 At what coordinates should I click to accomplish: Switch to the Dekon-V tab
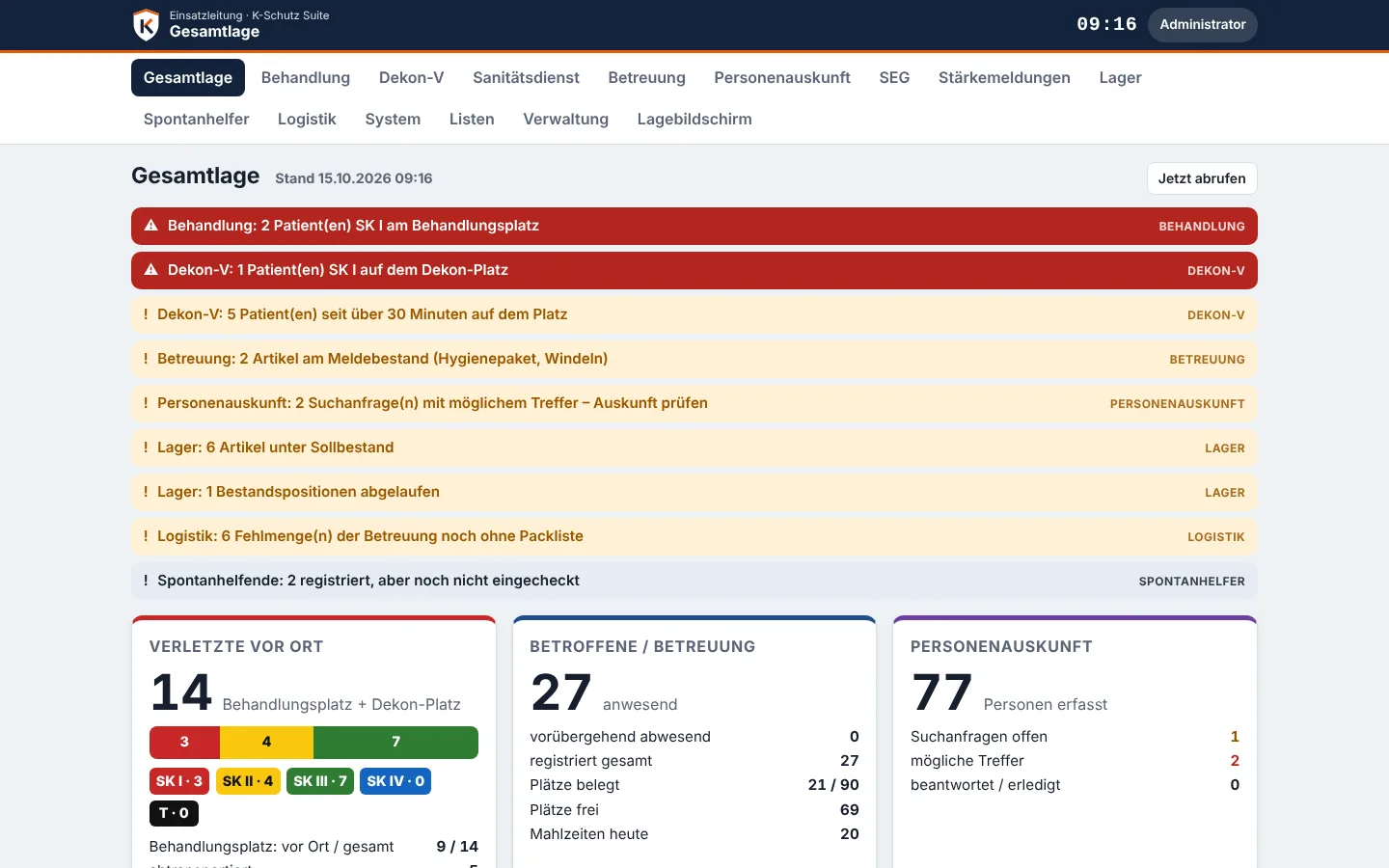coord(412,78)
